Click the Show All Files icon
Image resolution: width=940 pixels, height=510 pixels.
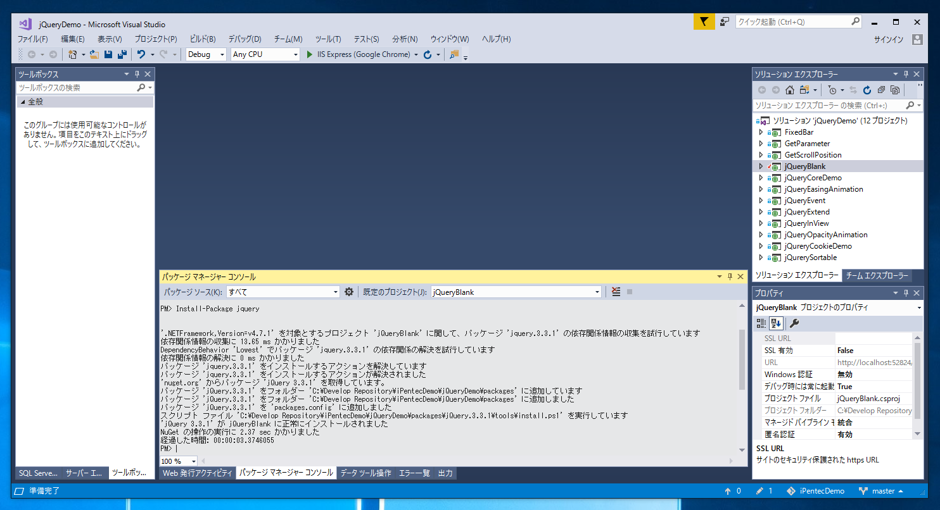click(x=895, y=90)
